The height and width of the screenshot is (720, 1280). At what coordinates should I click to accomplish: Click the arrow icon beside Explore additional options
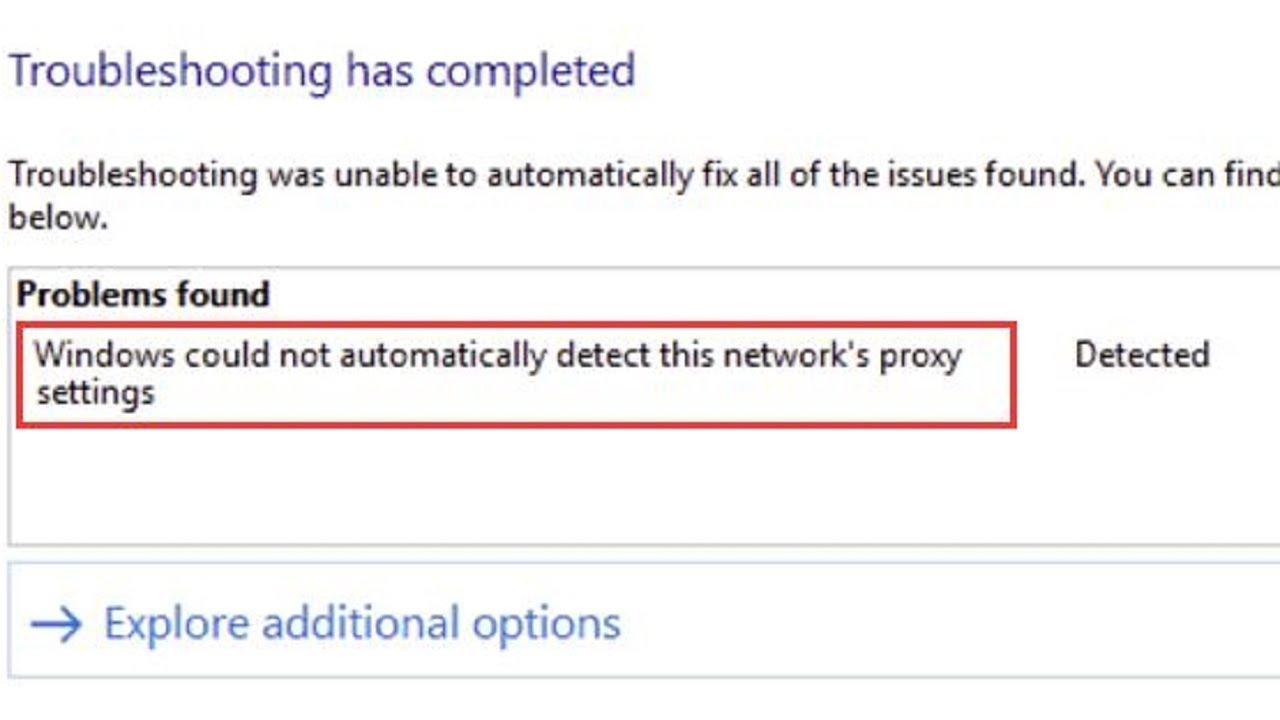56,625
